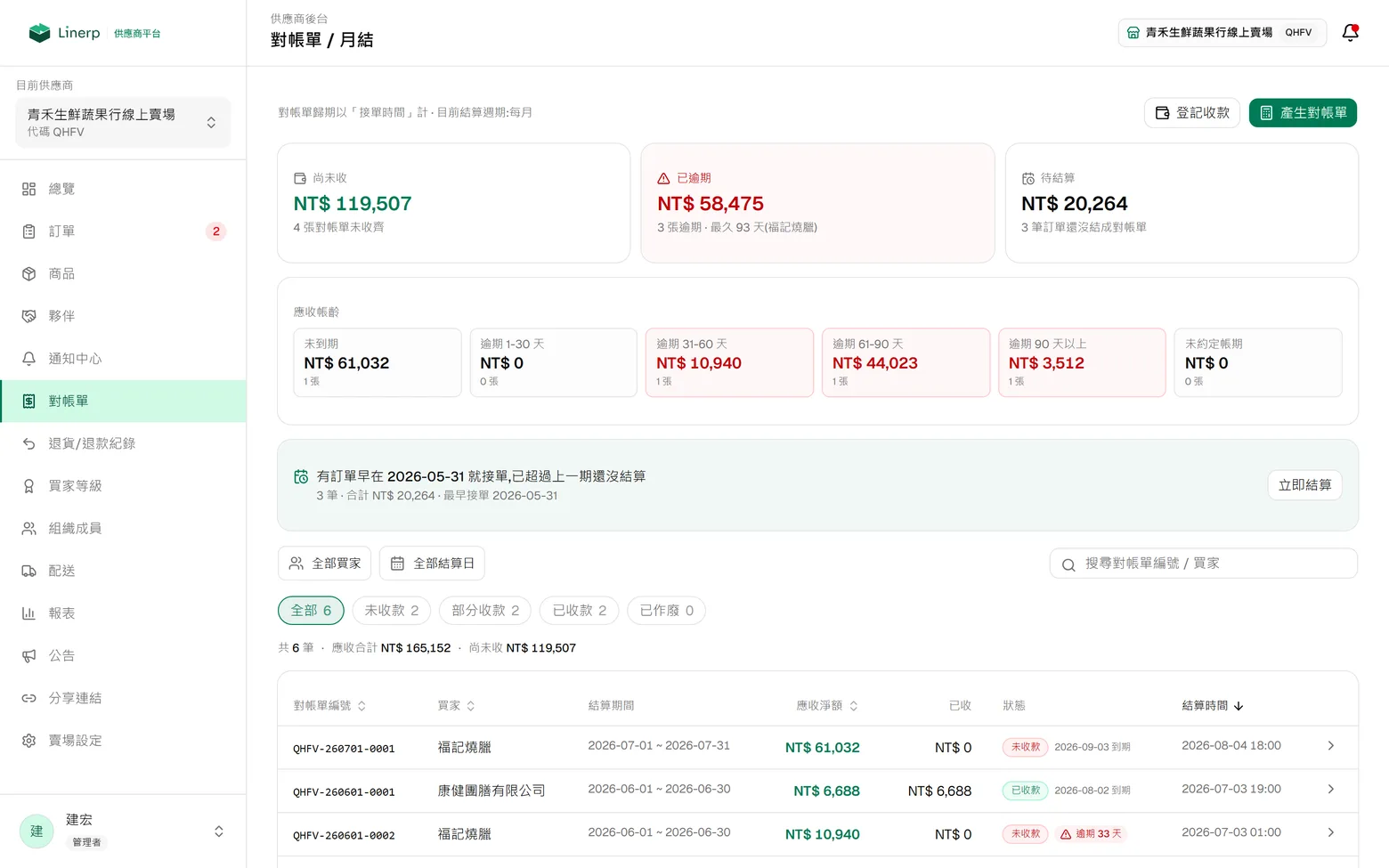The height and width of the screenshot is (868, 1389).
Task: Click the calendar-clock icon in unsettled orders banner
Action: pyautogui.click(x=301, y=477)
